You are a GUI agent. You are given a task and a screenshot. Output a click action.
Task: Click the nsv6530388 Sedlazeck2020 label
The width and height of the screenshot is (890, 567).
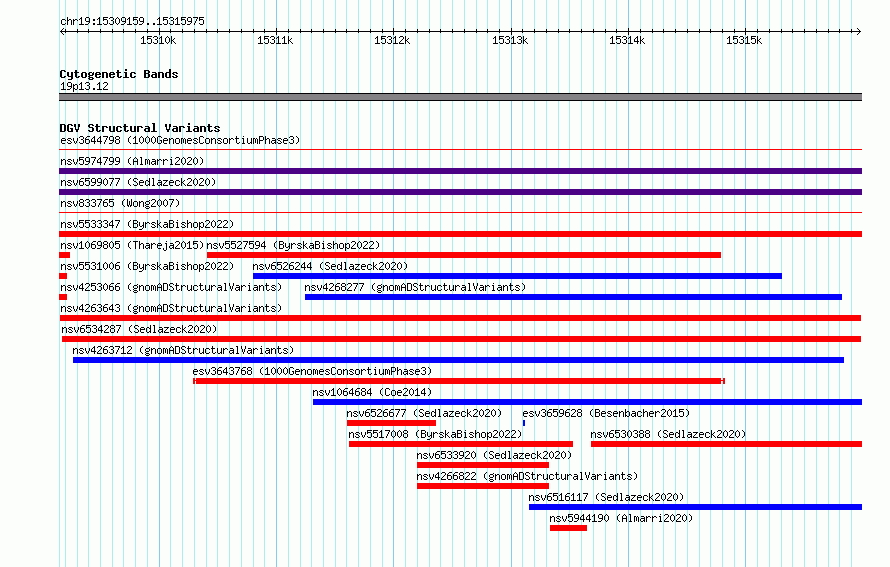point(668,434)
